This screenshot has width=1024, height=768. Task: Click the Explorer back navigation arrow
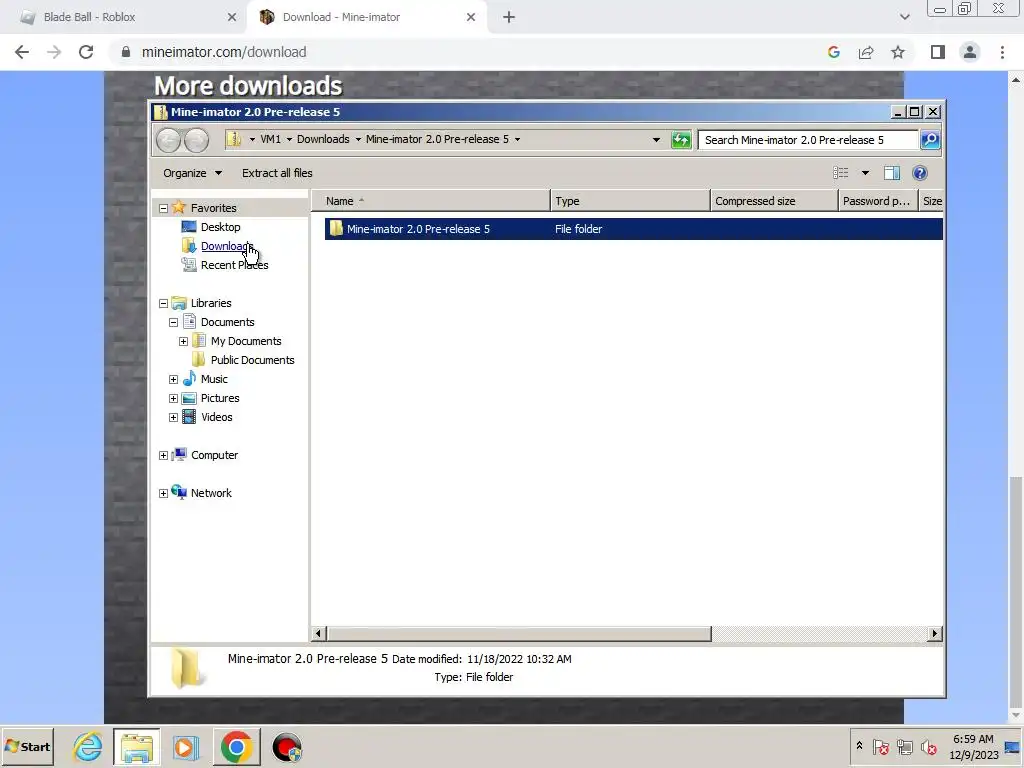click(168, 140)
